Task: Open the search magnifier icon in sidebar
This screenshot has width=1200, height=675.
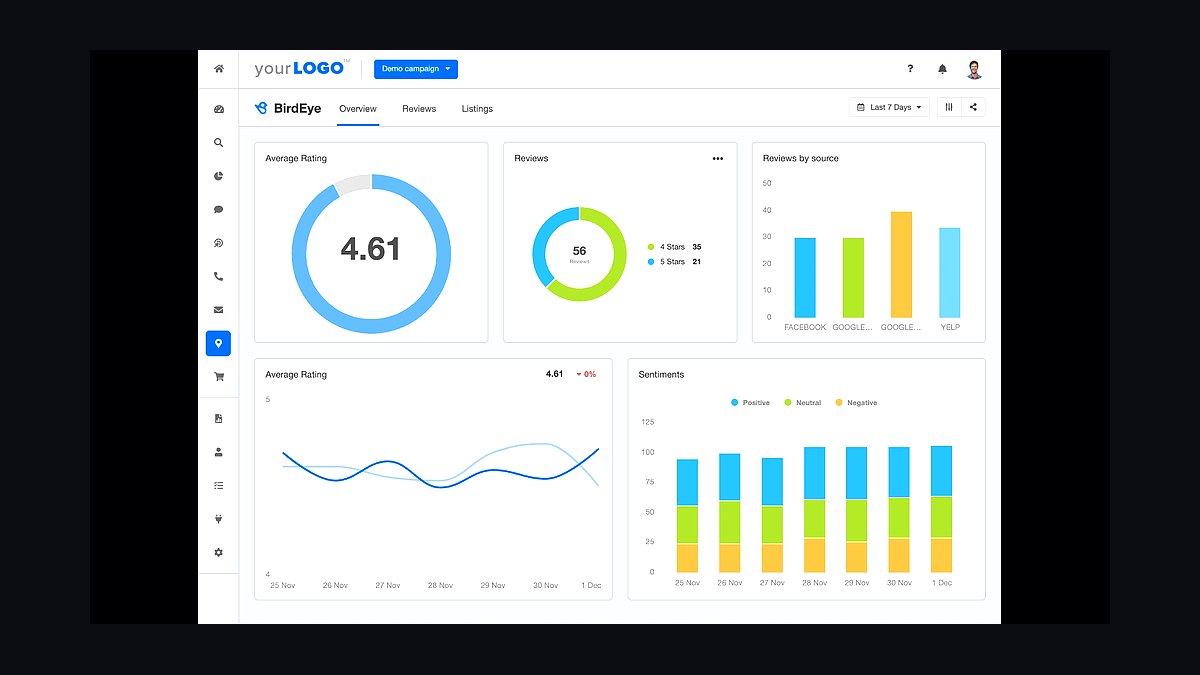Action: coord(218,143)
